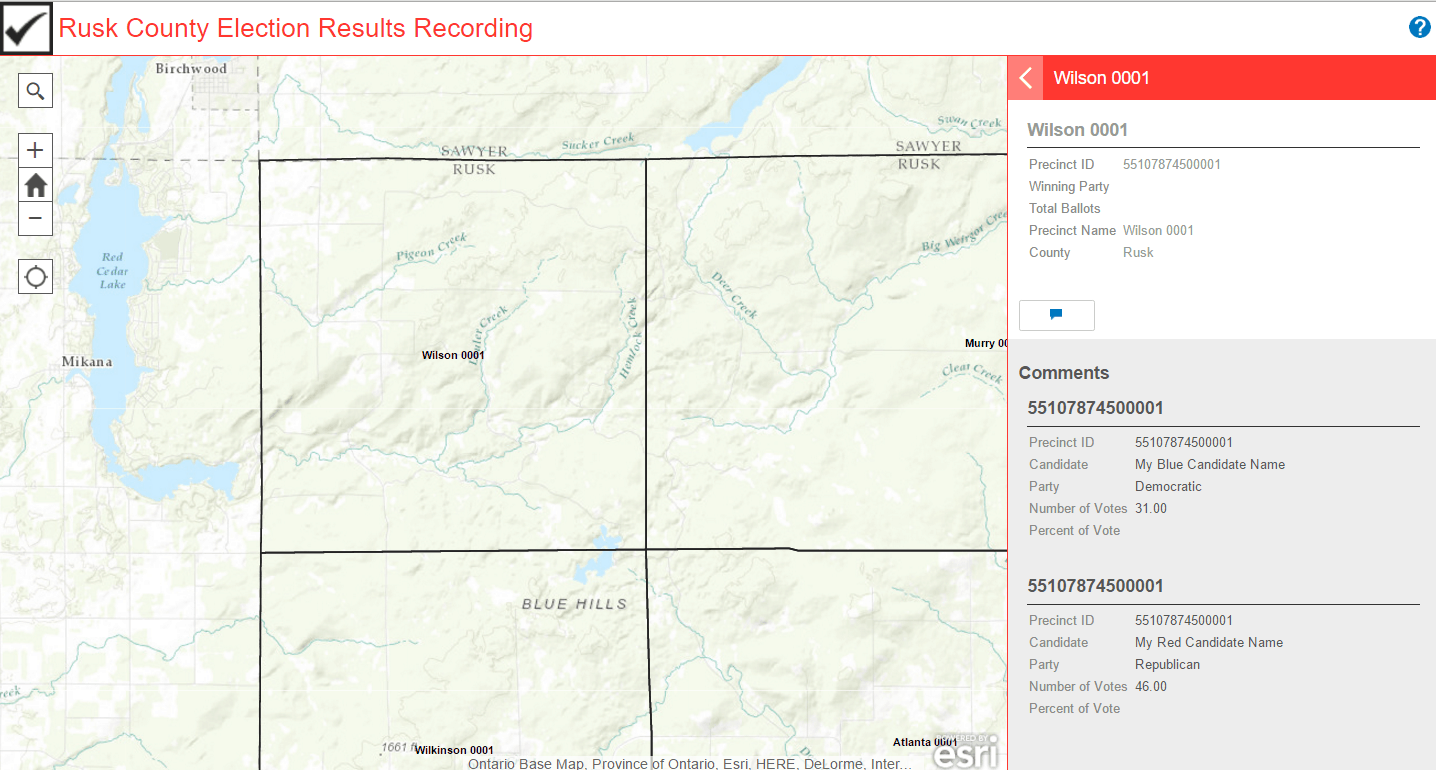This screenshot has height=770, width=1436.
Task: Click the speech bubble comment button
Action: (1056, 315)
